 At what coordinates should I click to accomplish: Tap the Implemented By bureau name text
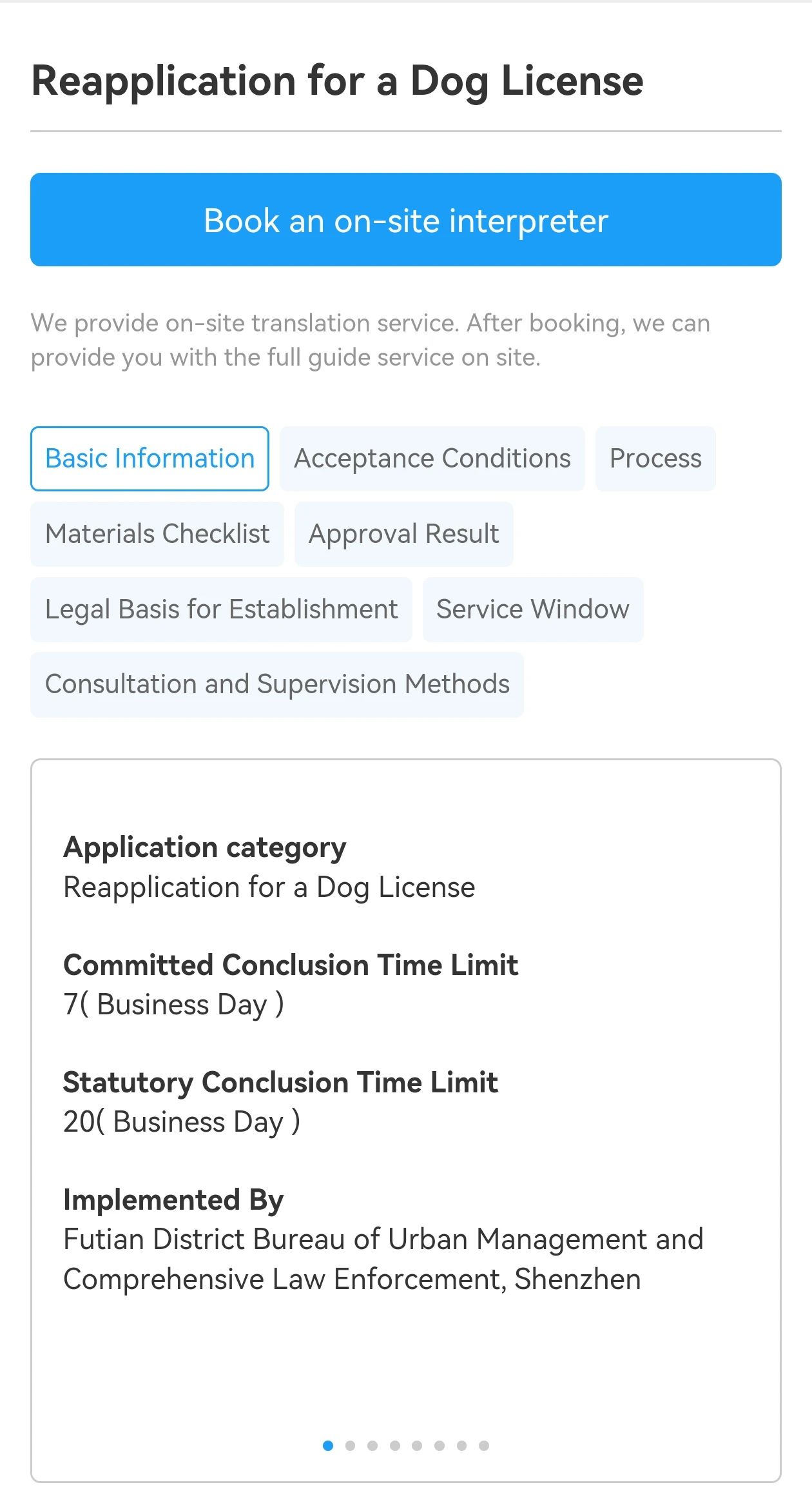[383, 1259]
